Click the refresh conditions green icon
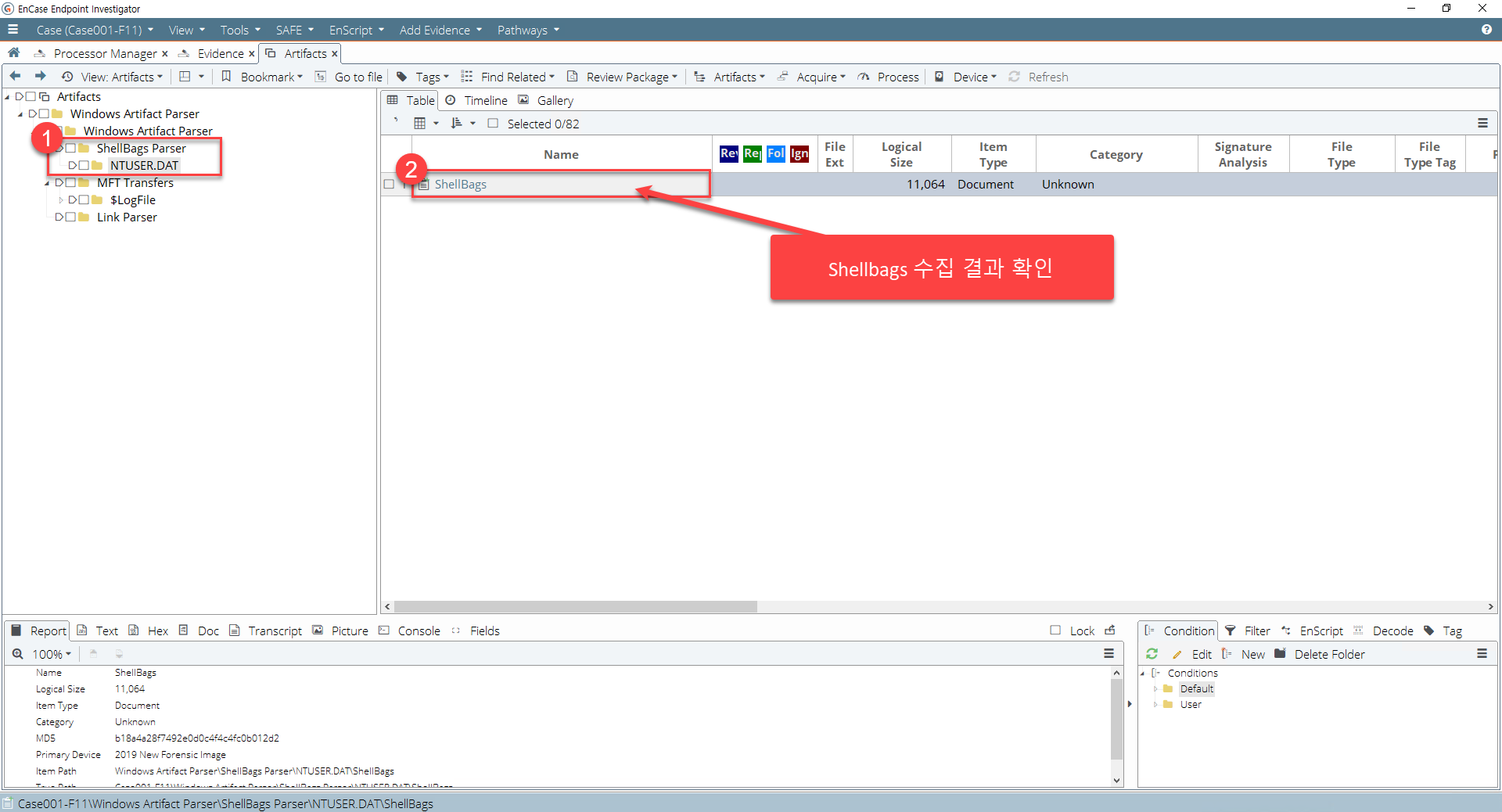The image size is (1502, 812). click(x=1152, y=654)
